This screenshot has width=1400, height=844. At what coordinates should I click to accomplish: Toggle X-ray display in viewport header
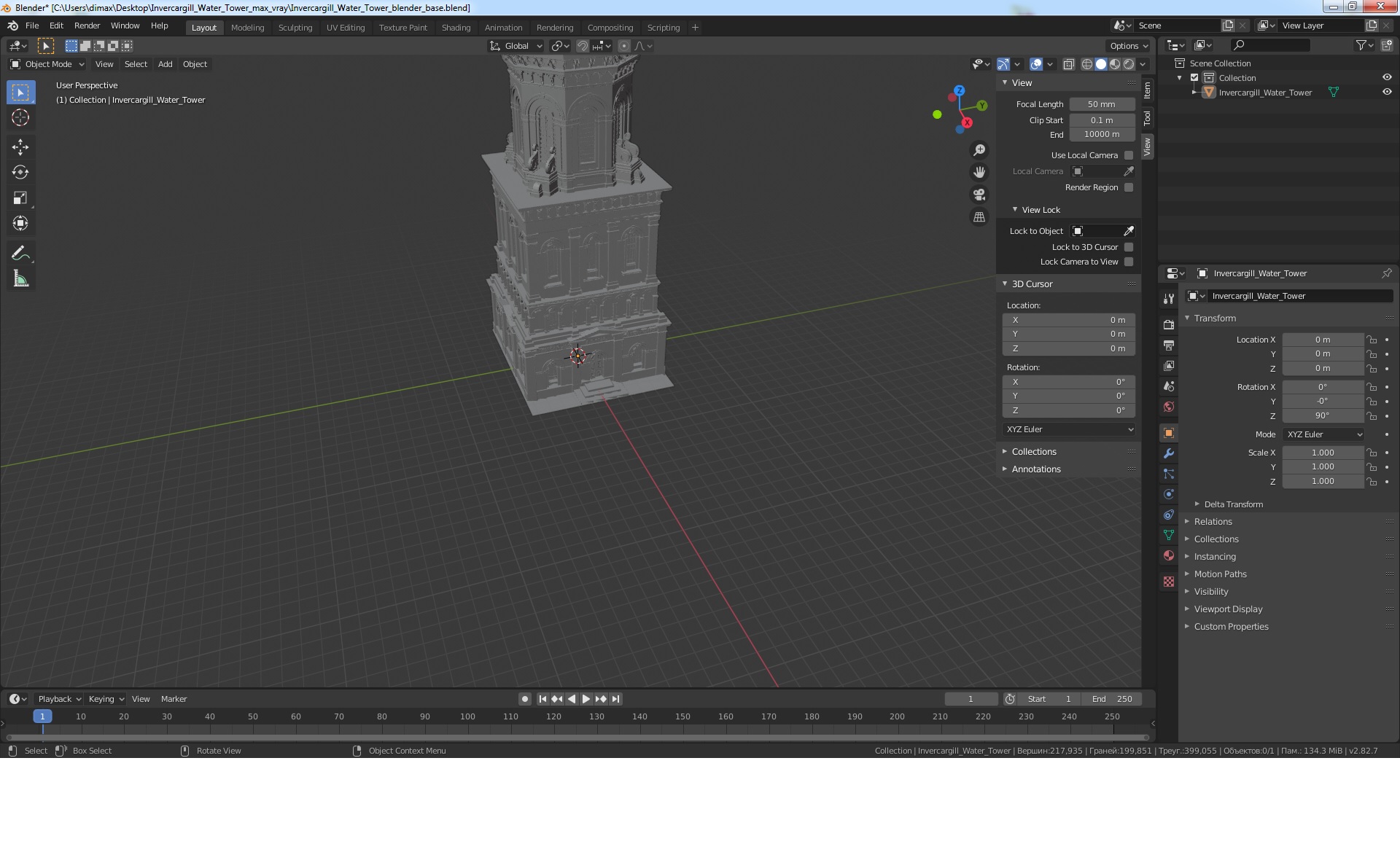(x=1068, y=64)
